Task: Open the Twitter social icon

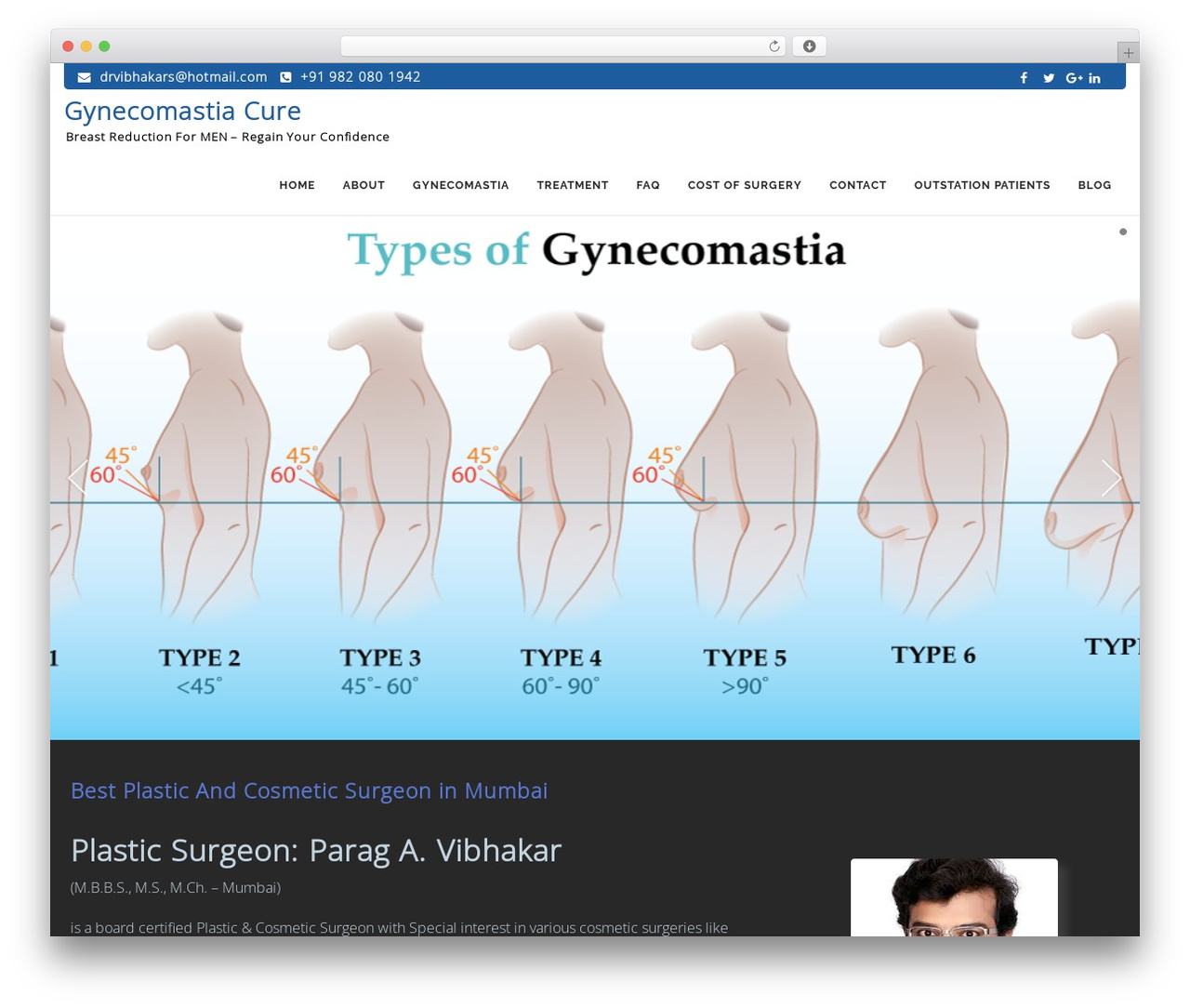Action: click(x=1049, y=78)
